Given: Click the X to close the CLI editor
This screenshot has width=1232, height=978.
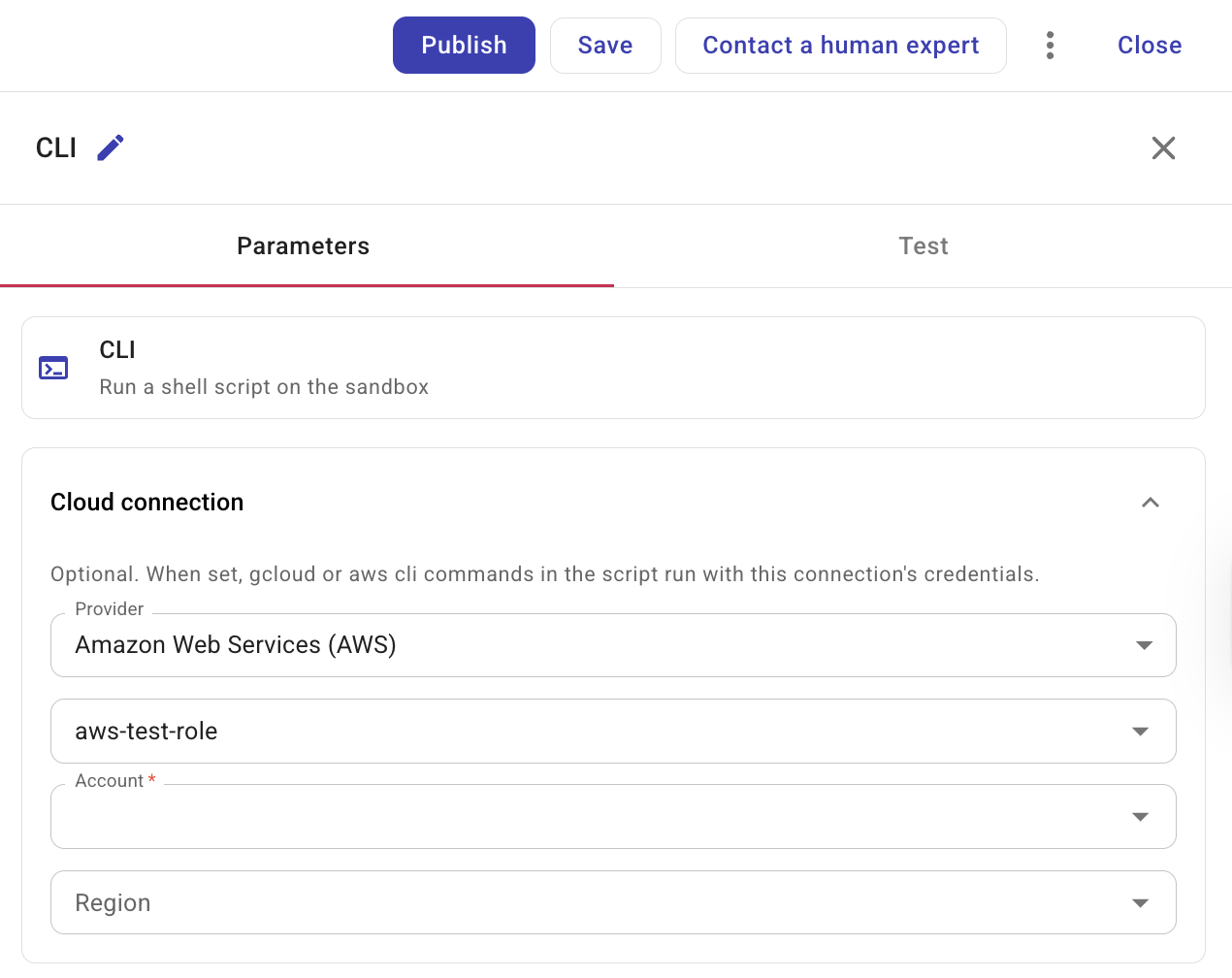Looking at the screenshot, I should (x=1163, y=148).
